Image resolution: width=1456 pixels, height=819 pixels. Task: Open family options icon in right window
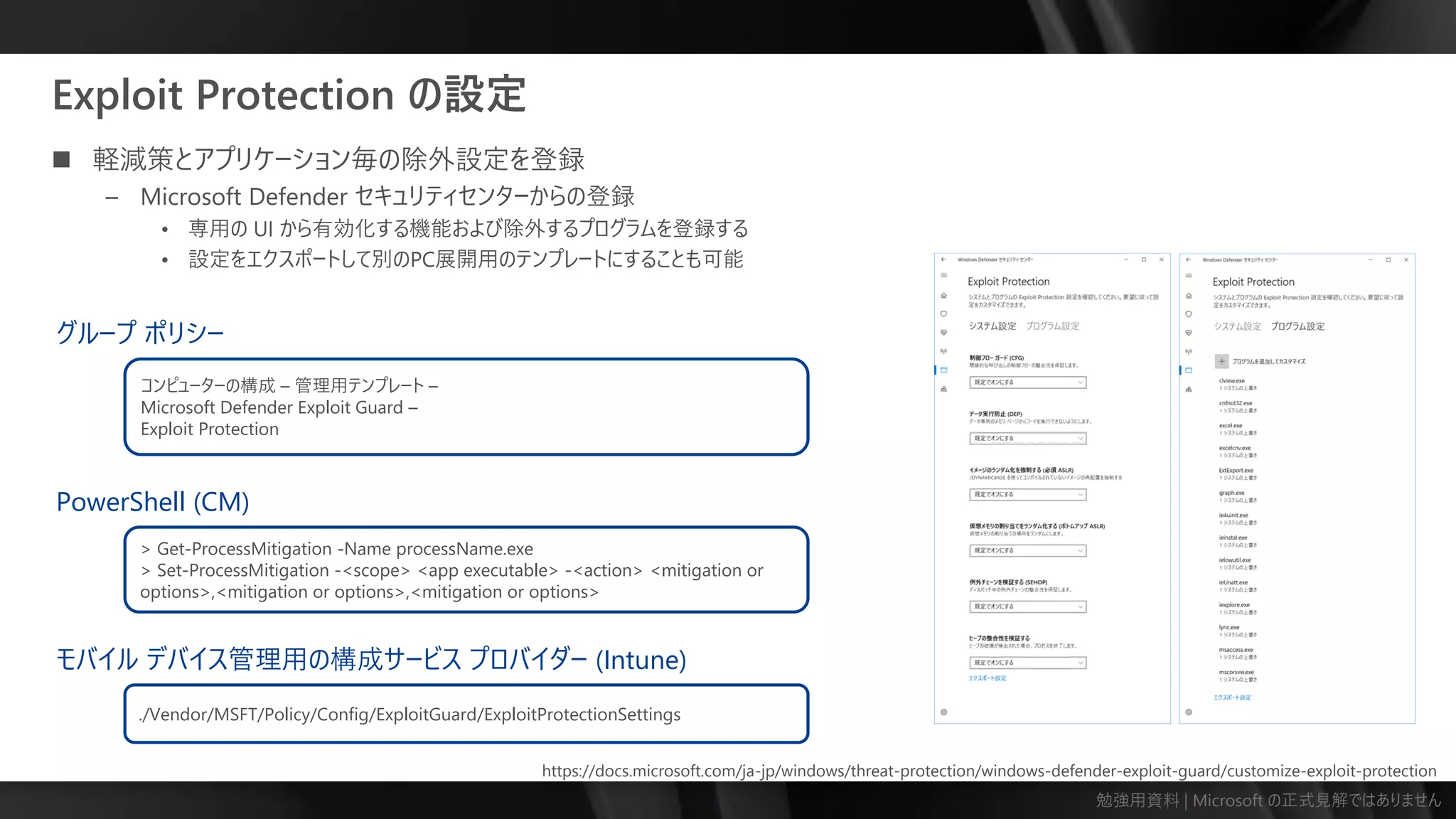coord(1188,389)
